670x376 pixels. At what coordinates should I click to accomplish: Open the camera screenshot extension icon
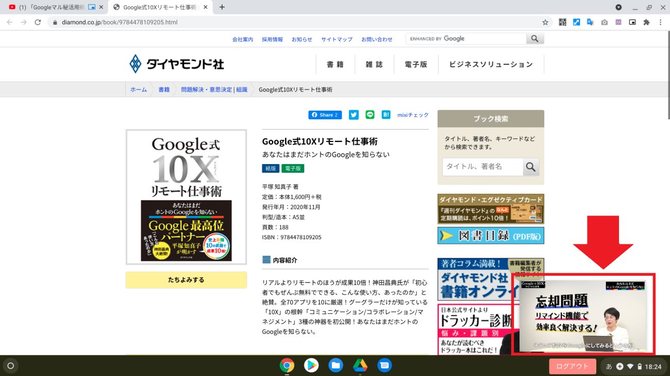tap(604, 22)
